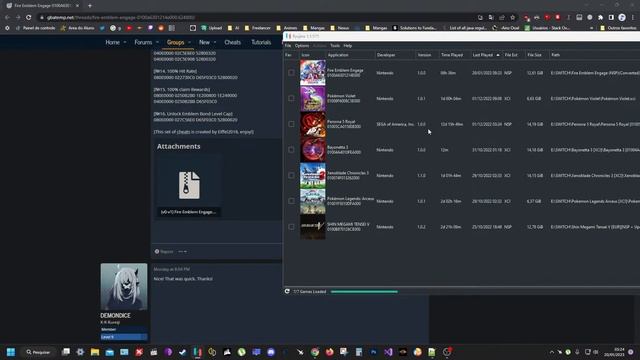This screenshot has height=360, width=640.
Task: Tick the favorite checkbox for Fire Emblem Engage
Action: 291,73
